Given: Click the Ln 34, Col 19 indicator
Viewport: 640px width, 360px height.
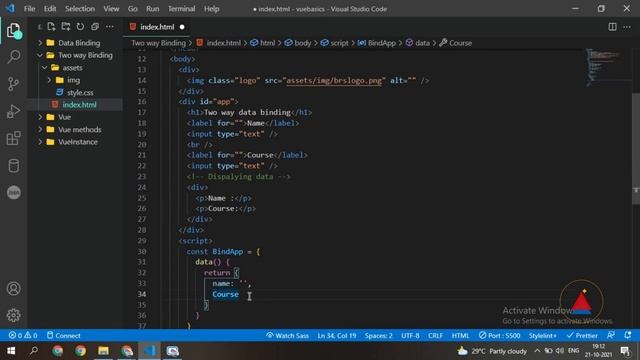Looking at the screenshot, I should click(337, 336).
